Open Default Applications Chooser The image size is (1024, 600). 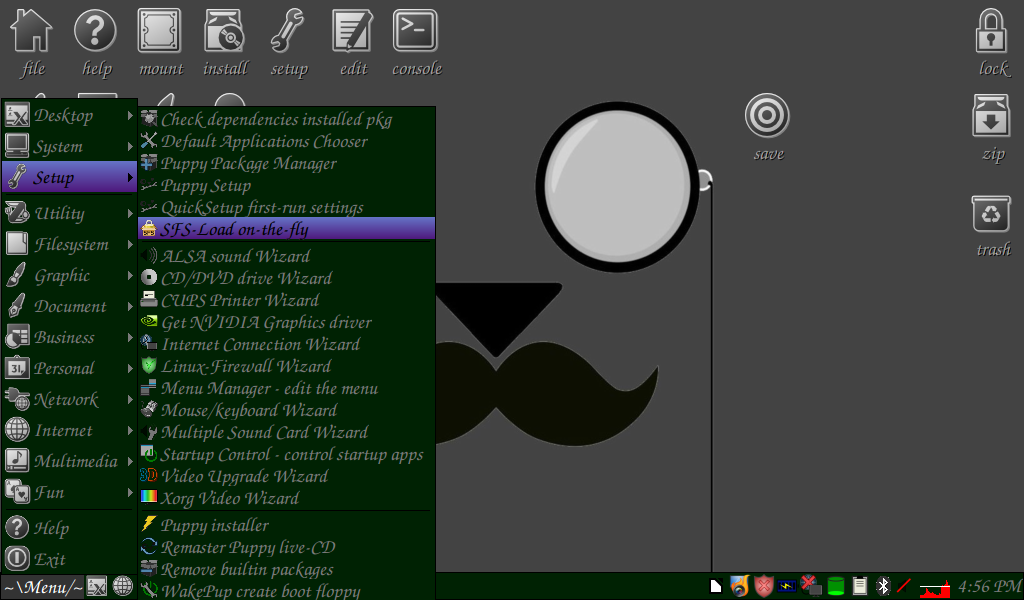pos(287,141)
